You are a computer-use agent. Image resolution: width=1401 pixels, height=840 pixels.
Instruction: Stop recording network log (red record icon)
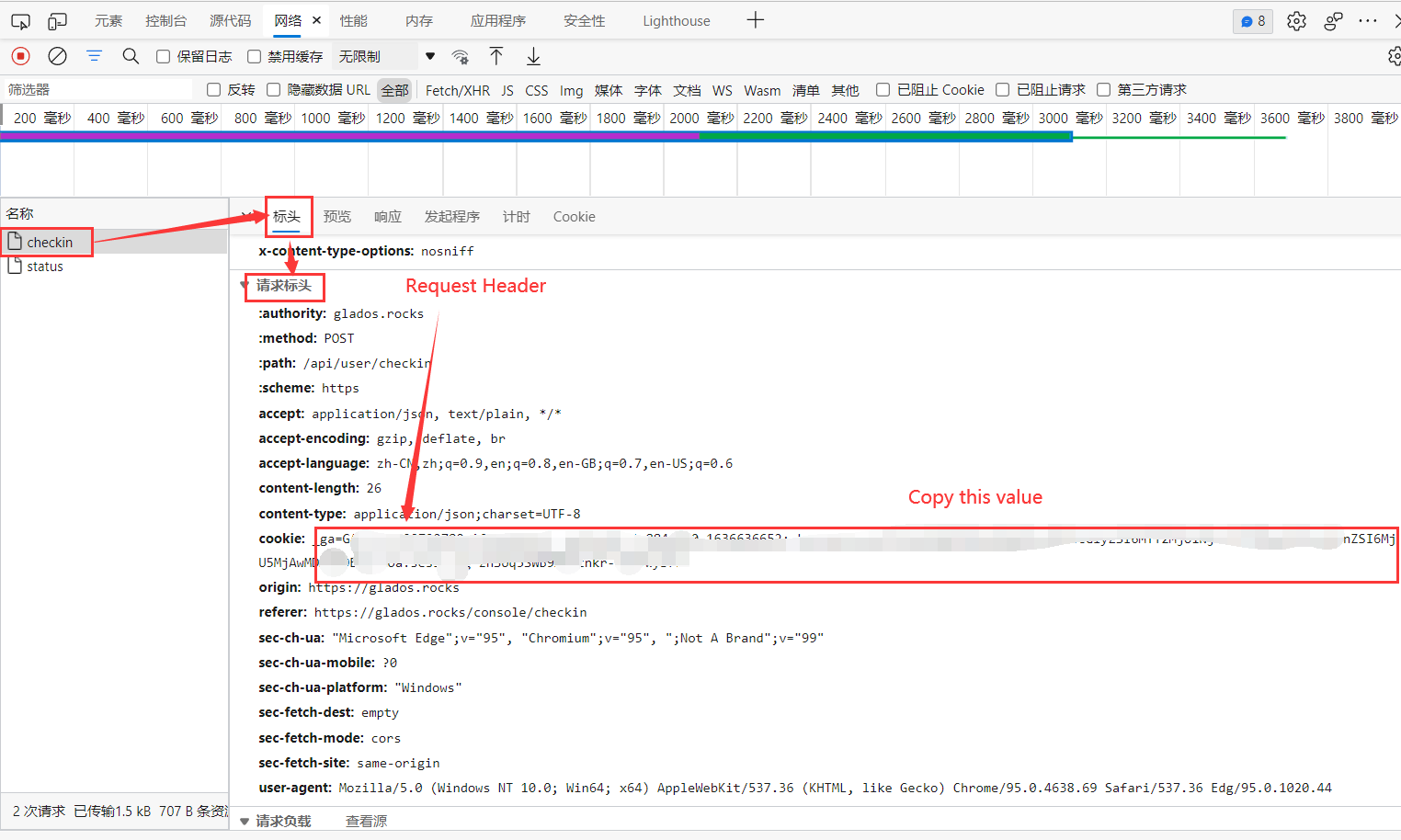20,56
